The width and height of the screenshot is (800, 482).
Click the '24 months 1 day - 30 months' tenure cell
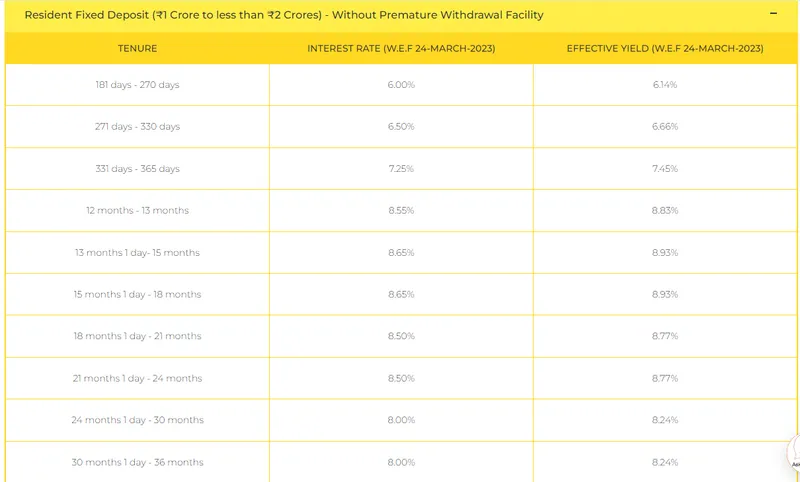coord(137,420)
